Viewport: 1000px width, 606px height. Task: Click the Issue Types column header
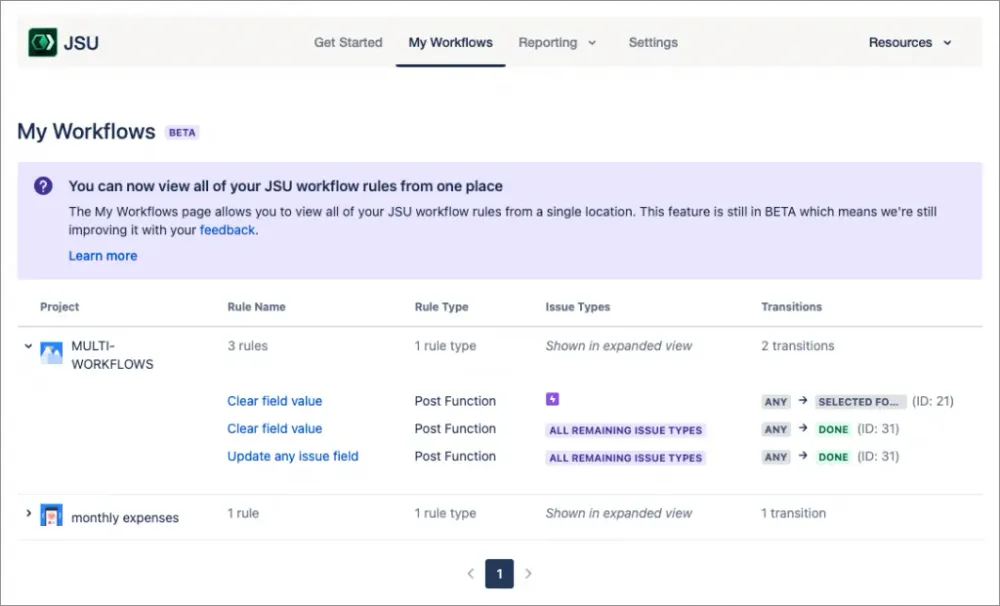click(578, 307)
